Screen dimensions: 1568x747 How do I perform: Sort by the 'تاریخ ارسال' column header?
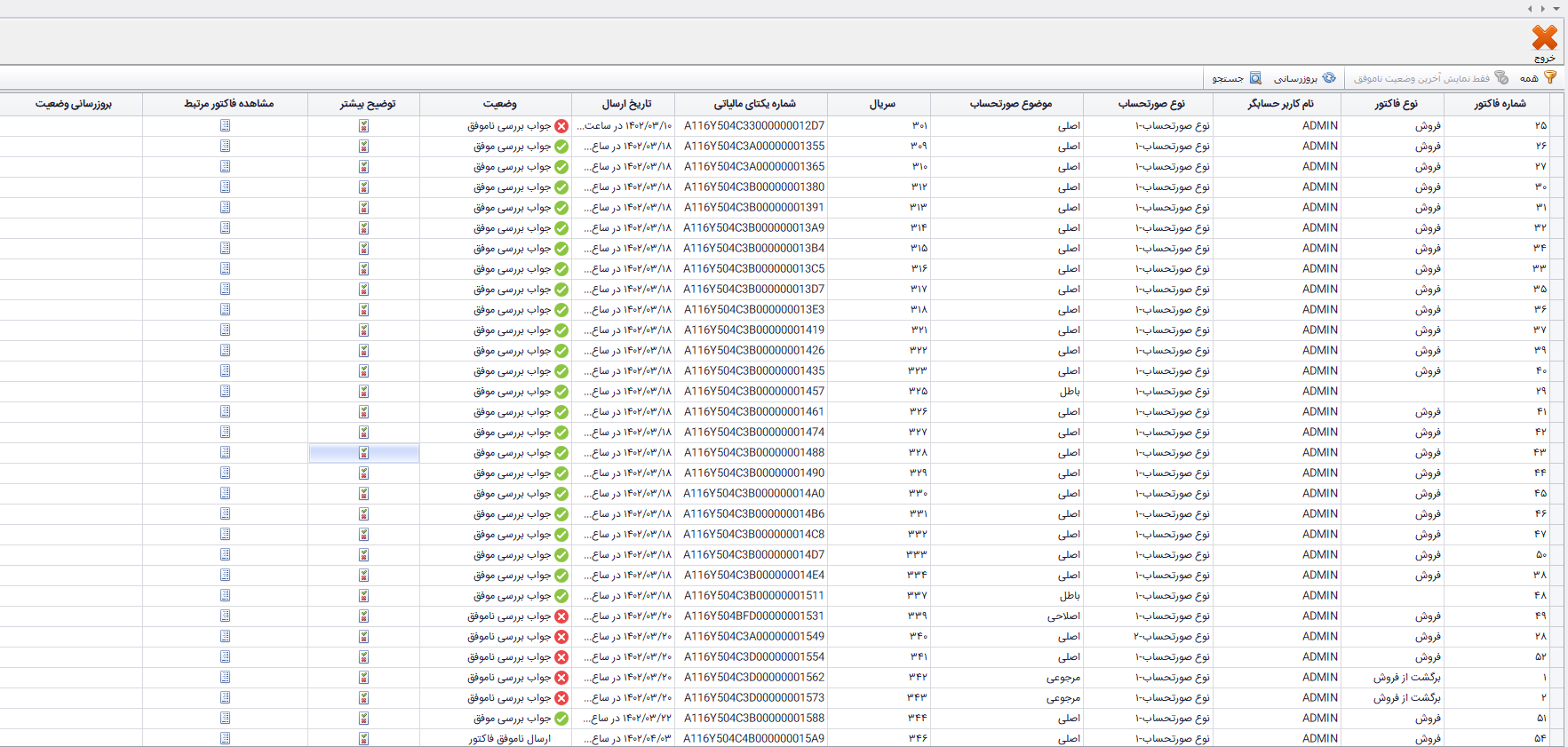point(626,104)
